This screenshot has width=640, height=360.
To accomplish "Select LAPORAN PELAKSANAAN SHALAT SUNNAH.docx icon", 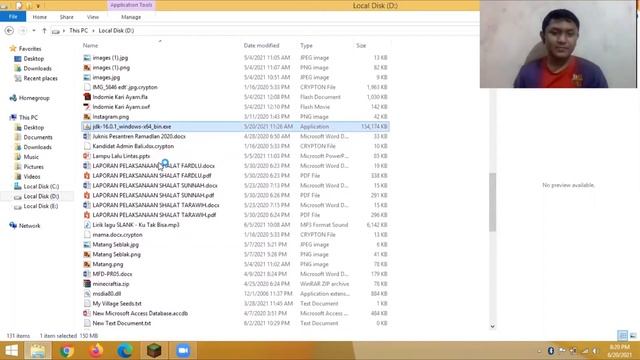I will coord(87,185).
